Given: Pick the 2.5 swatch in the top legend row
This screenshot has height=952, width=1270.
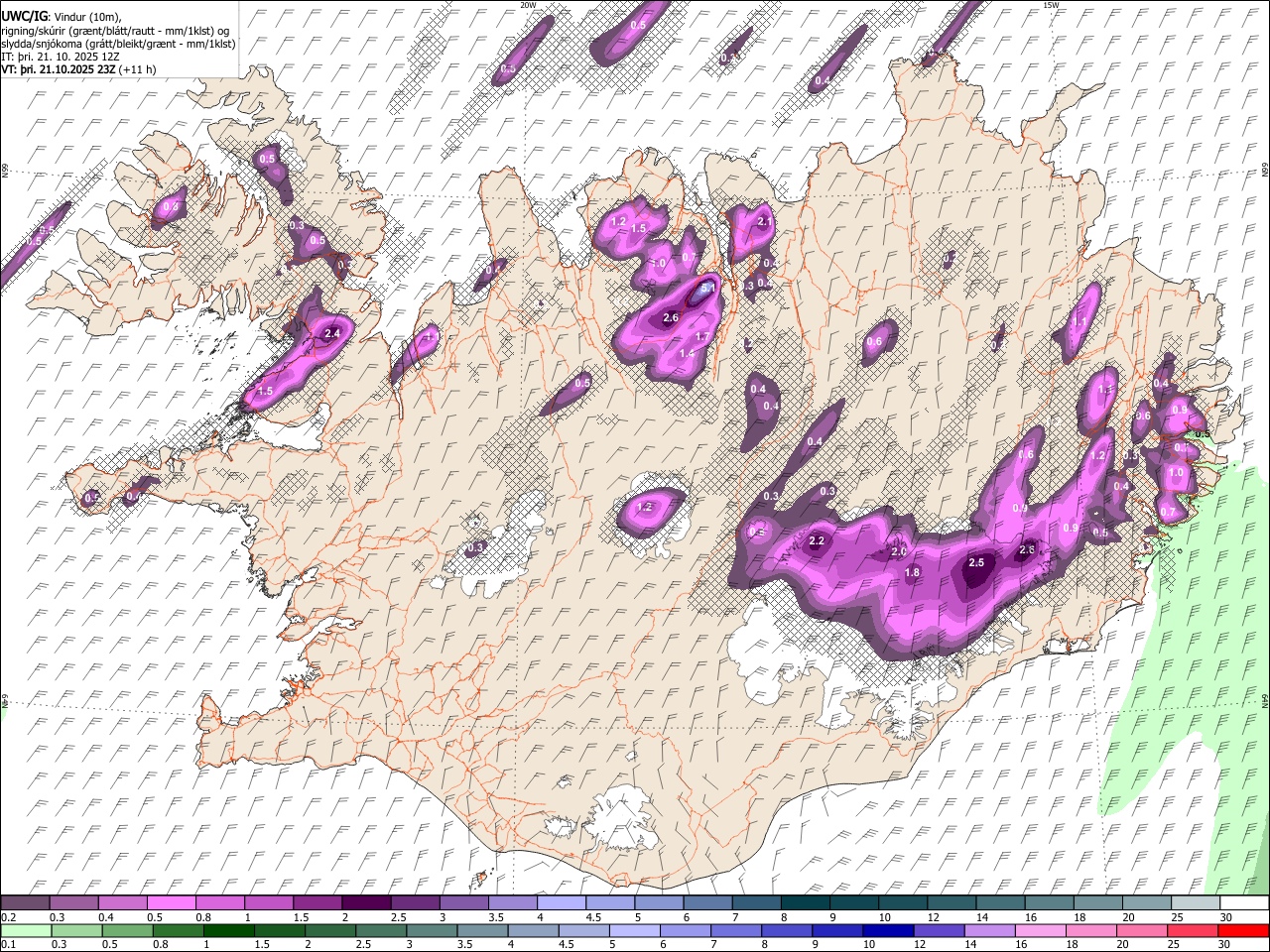Looking at the screenshot, I should click(414, 903).
